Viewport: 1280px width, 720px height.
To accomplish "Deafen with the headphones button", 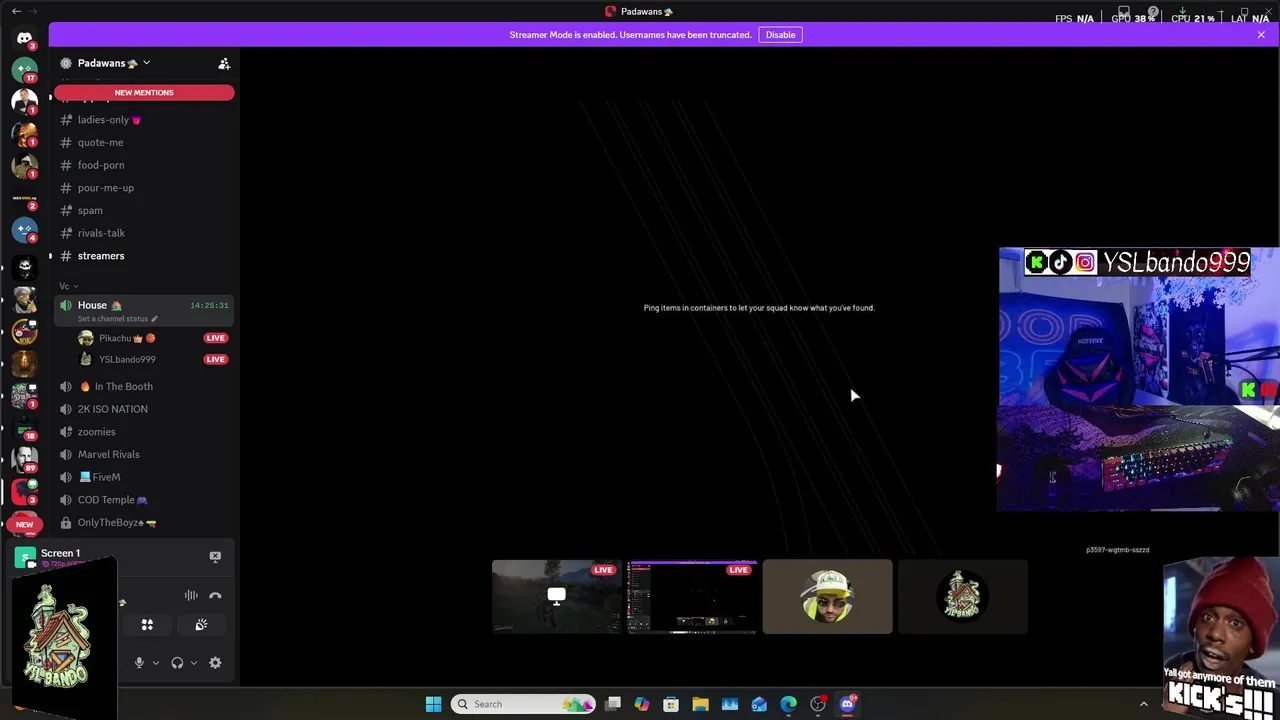I will 177,662.
